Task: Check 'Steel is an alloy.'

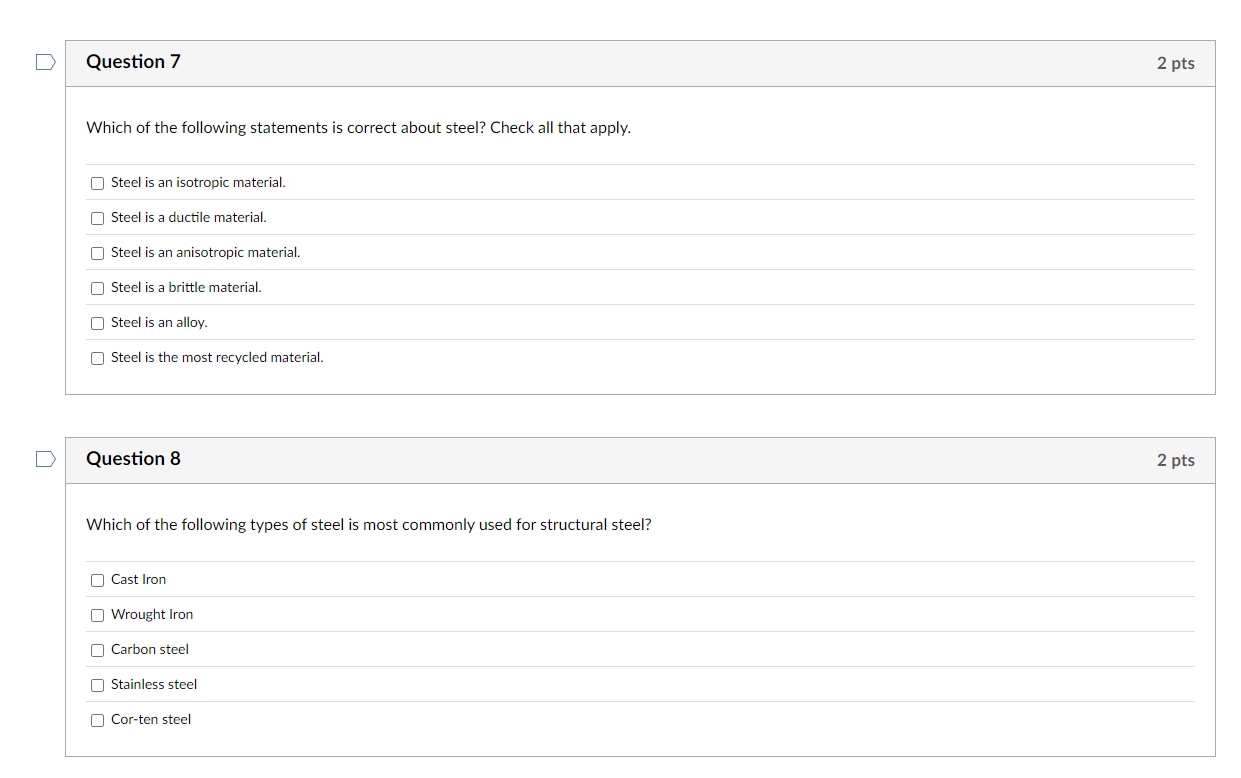Action: [x=97, y=323]
